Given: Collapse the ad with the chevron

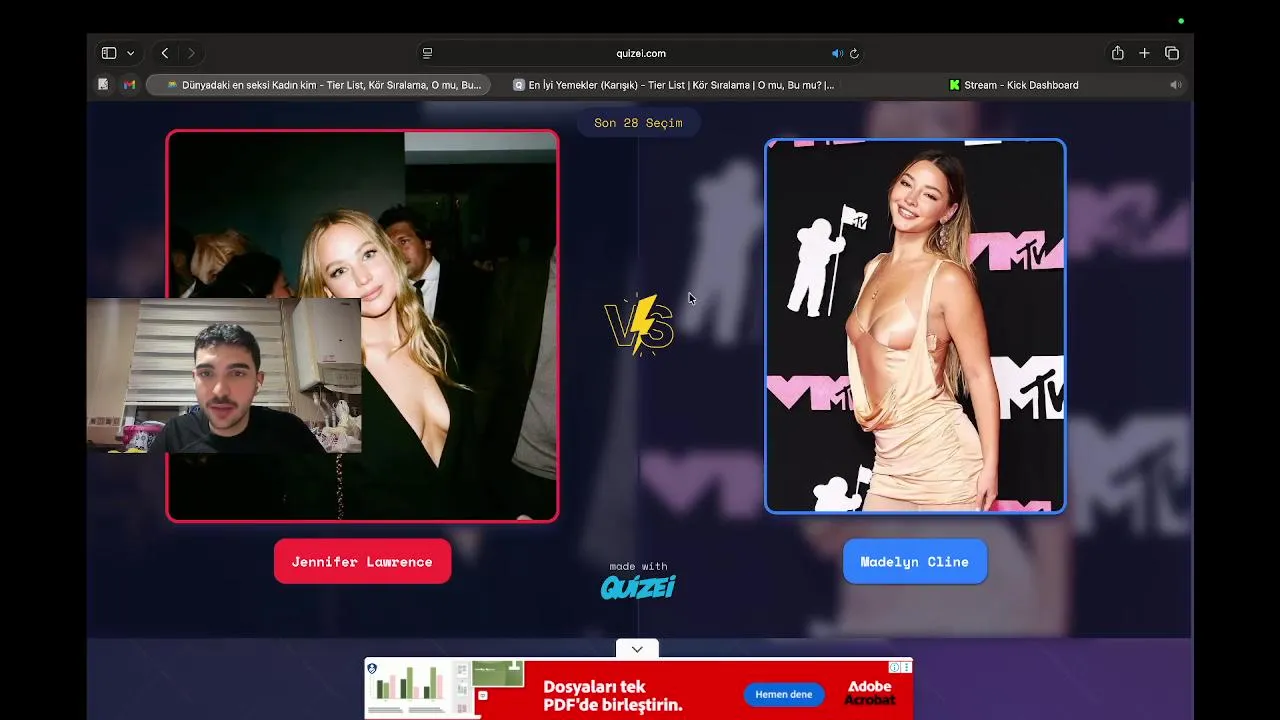Looking at the screenshot, I should [x=637, y=649].
